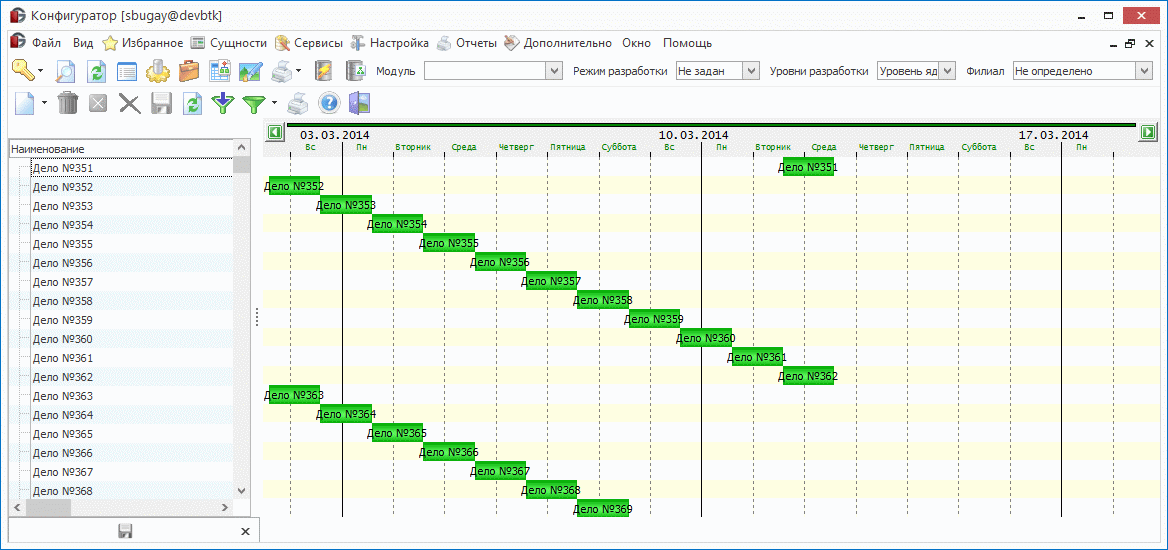Open dropdown arrow next to new document
The image size is (1168, 550).
(x=44, y=102)
